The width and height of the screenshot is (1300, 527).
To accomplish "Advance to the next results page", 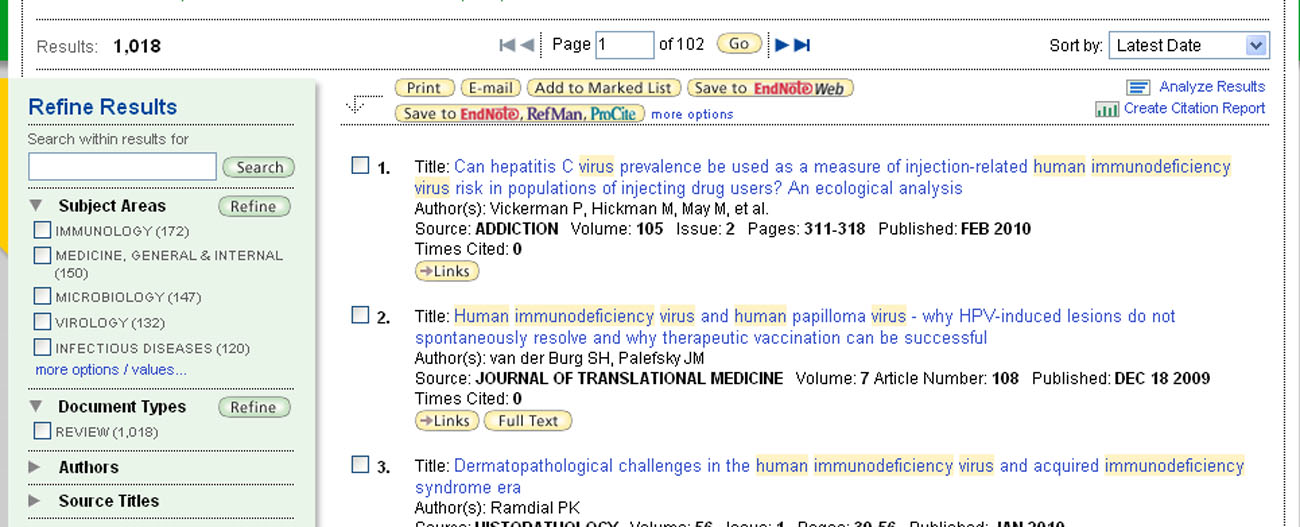I will [782, 45].
